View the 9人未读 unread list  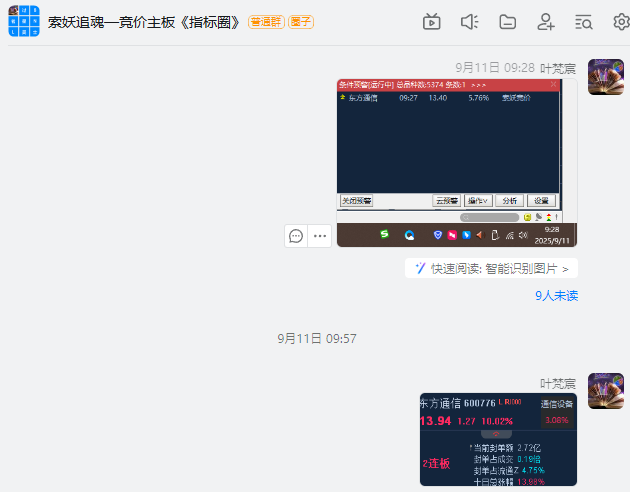pyautogui.click(x=556, y=296)
